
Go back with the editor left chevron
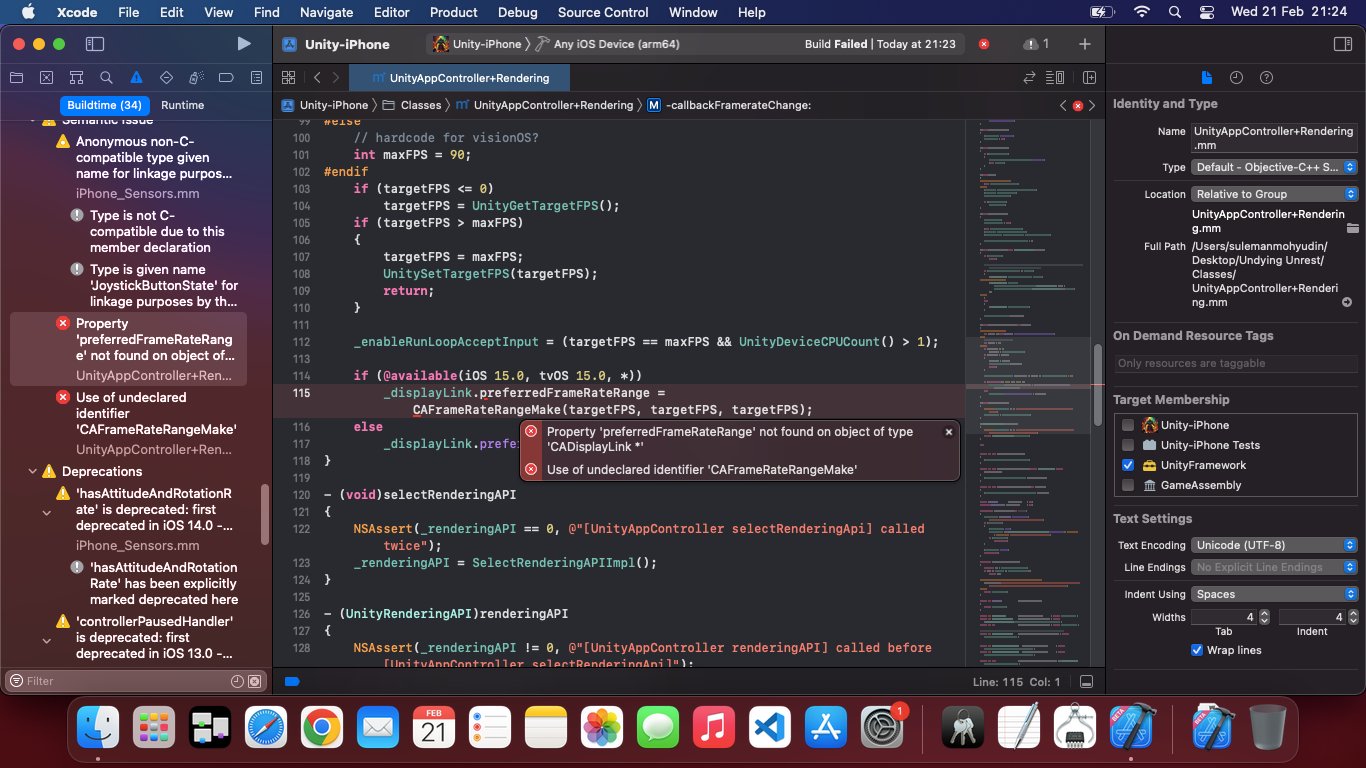click(x=317, y=78)
